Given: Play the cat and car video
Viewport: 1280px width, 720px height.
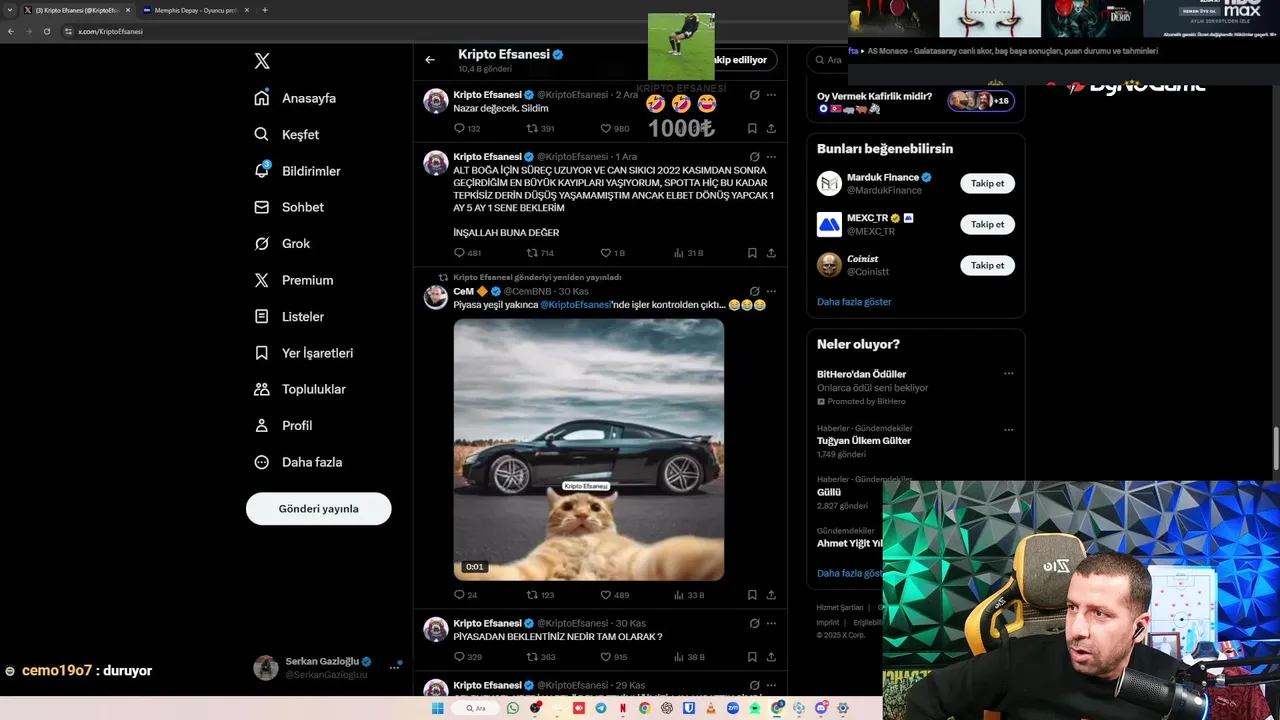Looking at the screenshot, I should tap(589, 449).
